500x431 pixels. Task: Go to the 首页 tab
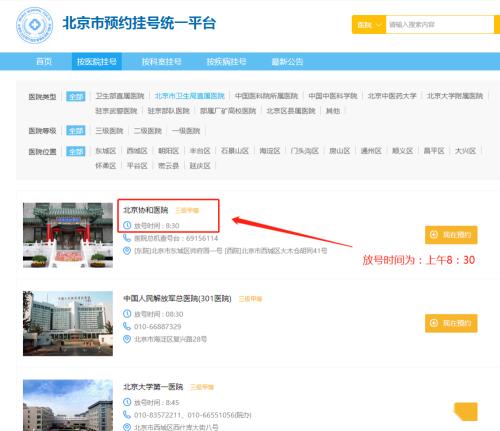click(x=44, y=61)
